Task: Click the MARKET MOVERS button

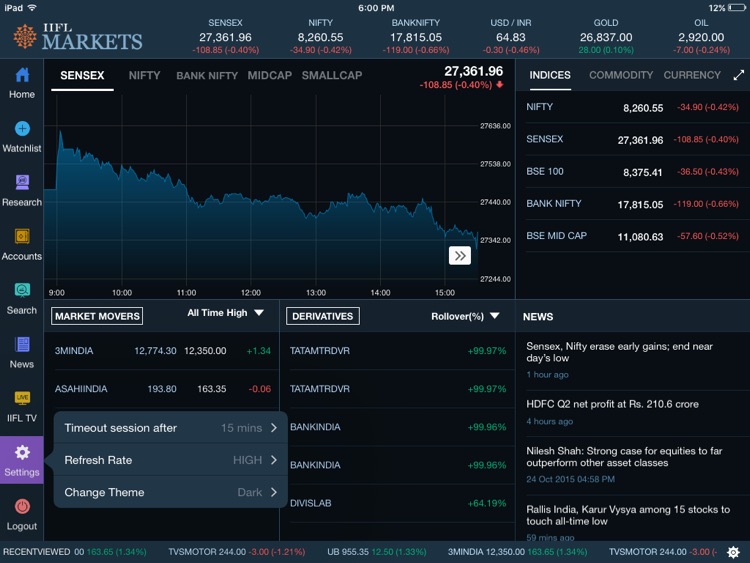Action: coord(97,316)
